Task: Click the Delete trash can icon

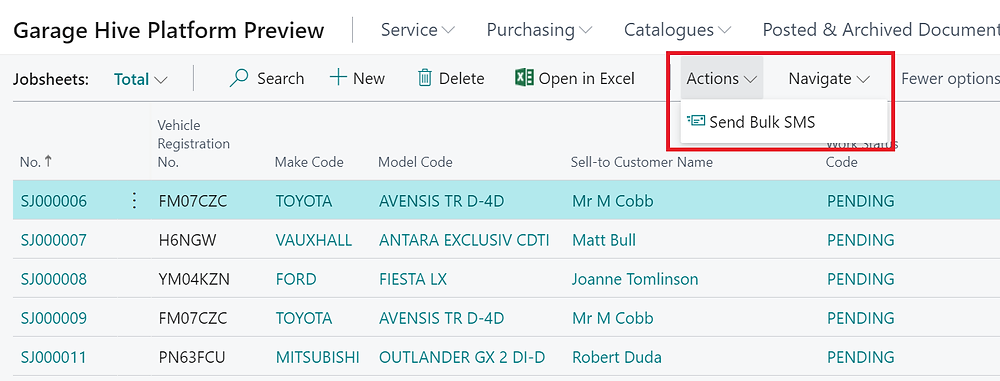Action: coord(425,78)
